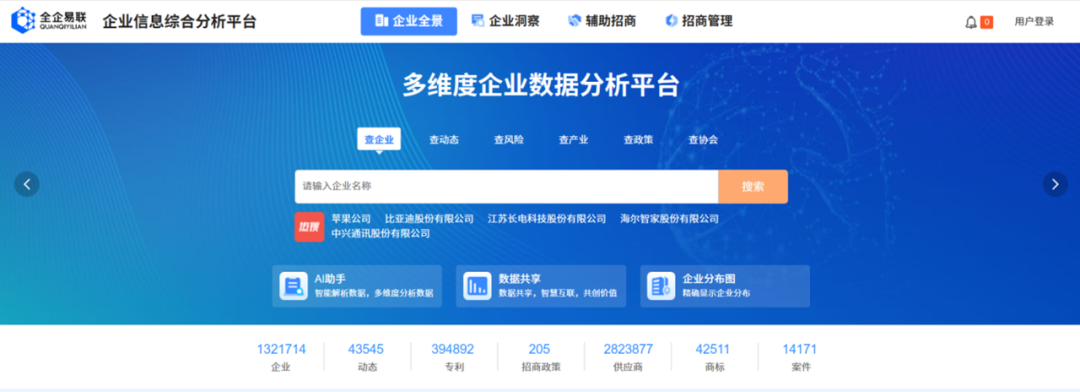Viewport: 1080px width, 392px height.
Task: Go to next banner slide arrow
Action: (1055, 184)
